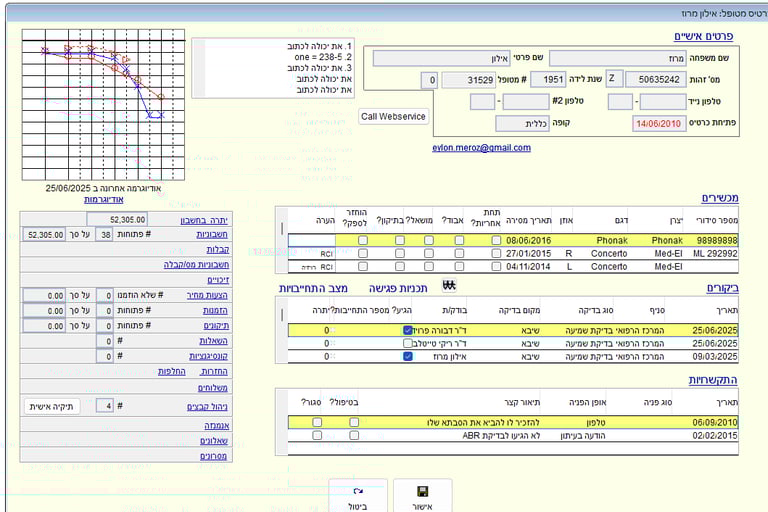This screenshot has width=768, height=512.
Task: Toggle סגור checkbox in the 02/02/2015 contact row
Action: coord(317,436)
